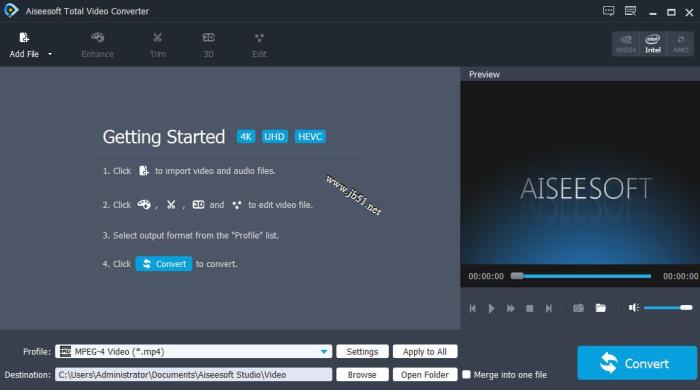Click Open Folder button
The width and height of the screenshot is (700, 390).
[425, 375]
